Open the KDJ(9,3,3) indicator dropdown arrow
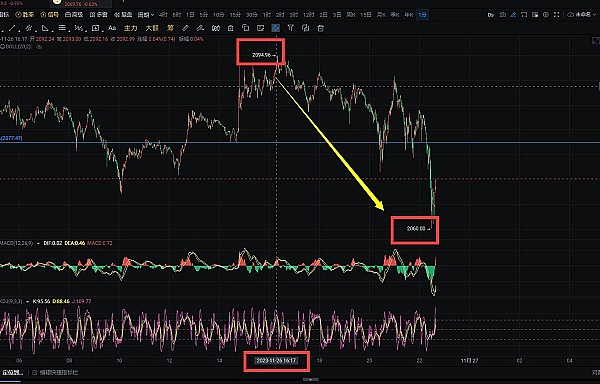Screen dimensions: 600x384 pyautogui.click(x=28, y=301)
